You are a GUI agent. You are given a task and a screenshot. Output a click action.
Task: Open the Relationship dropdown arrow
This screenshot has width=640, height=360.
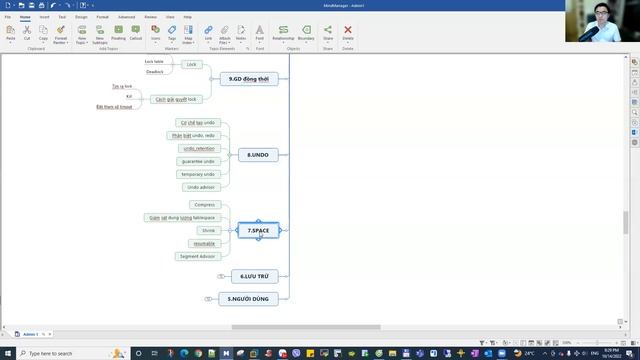[283, 42]
